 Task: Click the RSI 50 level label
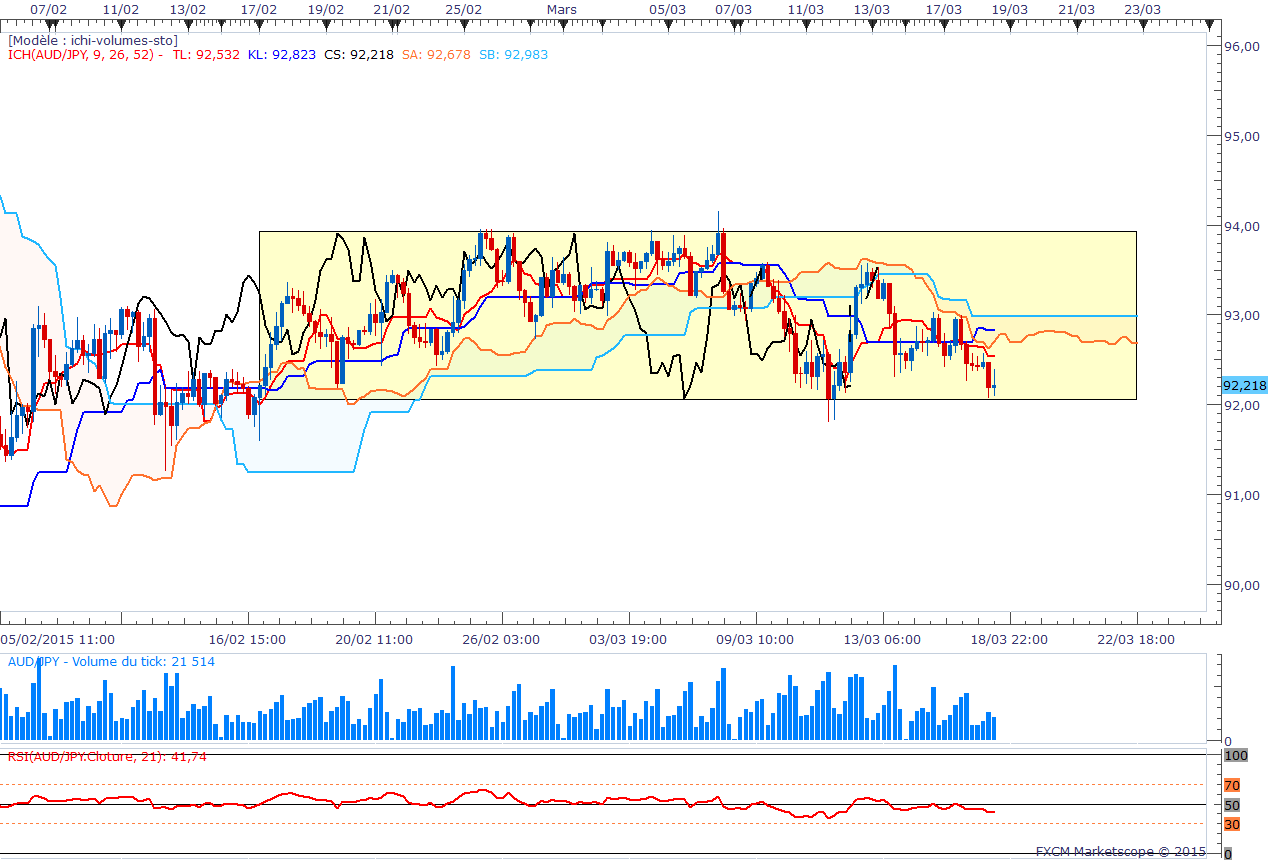click(1232, 805)
